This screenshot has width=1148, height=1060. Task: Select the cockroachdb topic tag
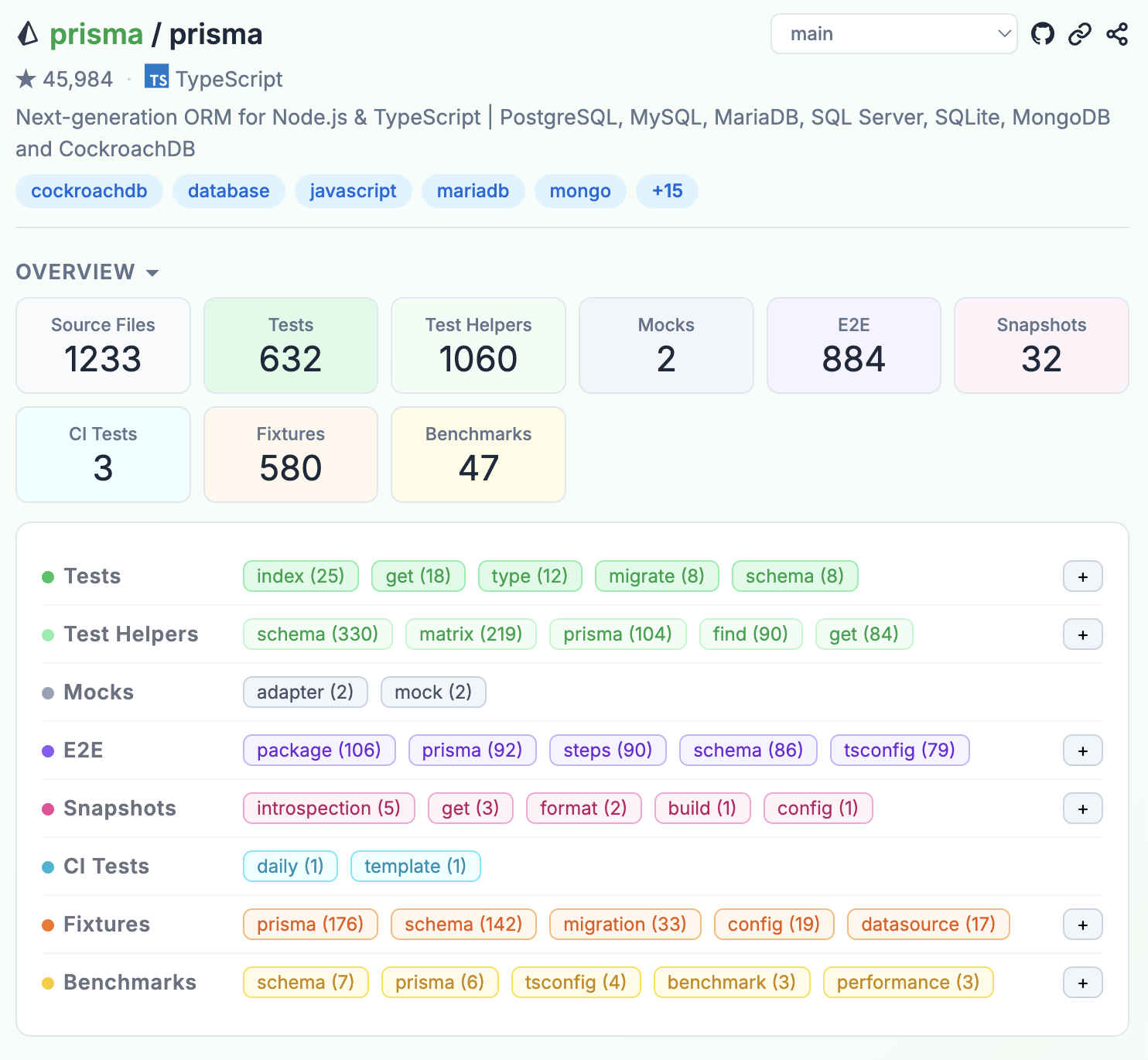(89, 191)
